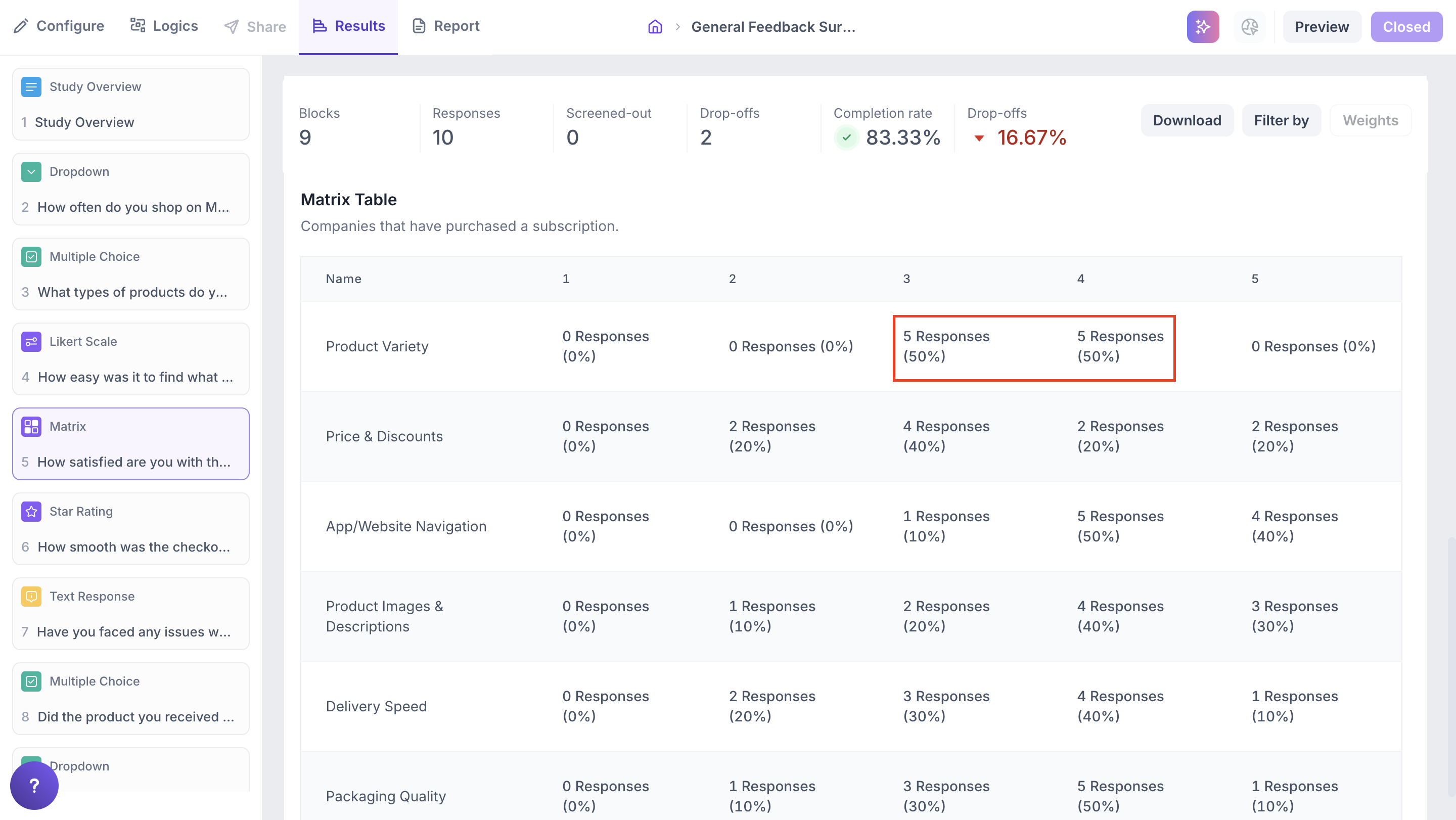Screen dimensions: 1456x820
Task: Go to the Logics tab
Action: click(164, 26)
